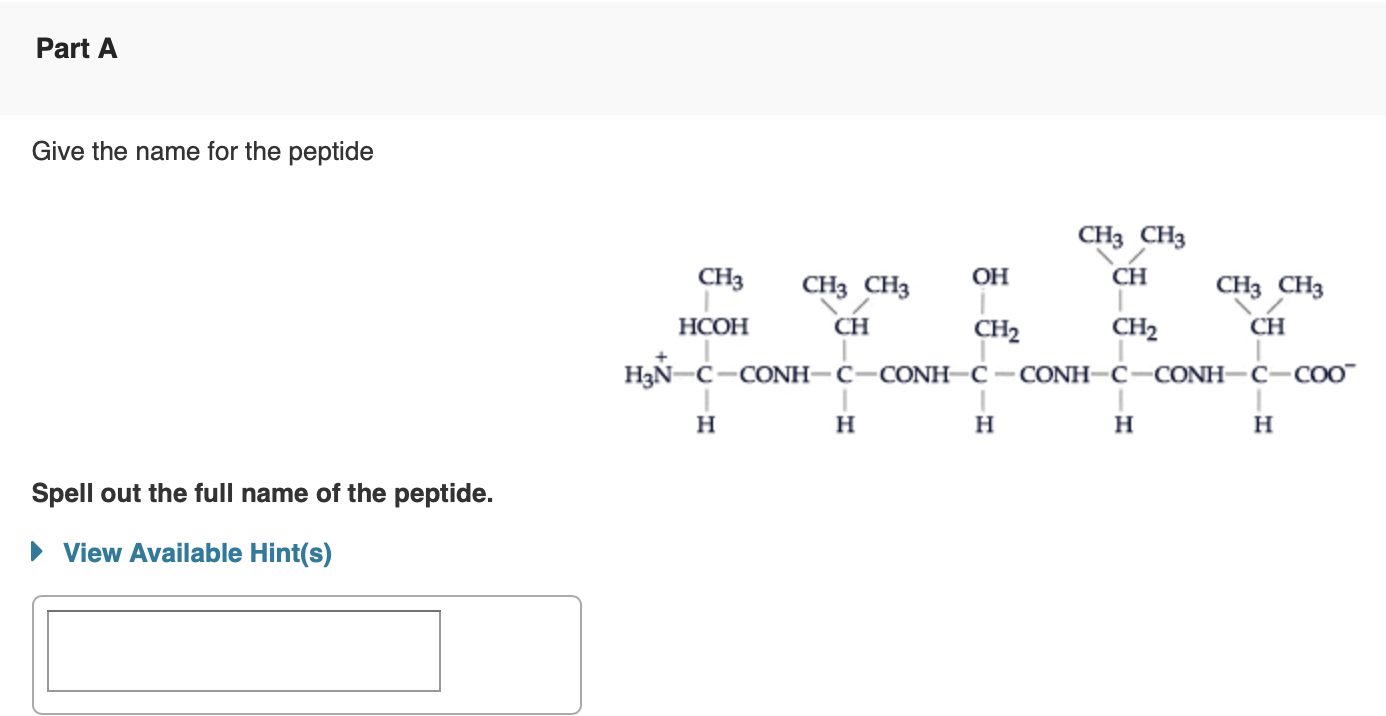Click the topmost CH3 CH3 pair of the leucine residue

[x=1131, y=237]
